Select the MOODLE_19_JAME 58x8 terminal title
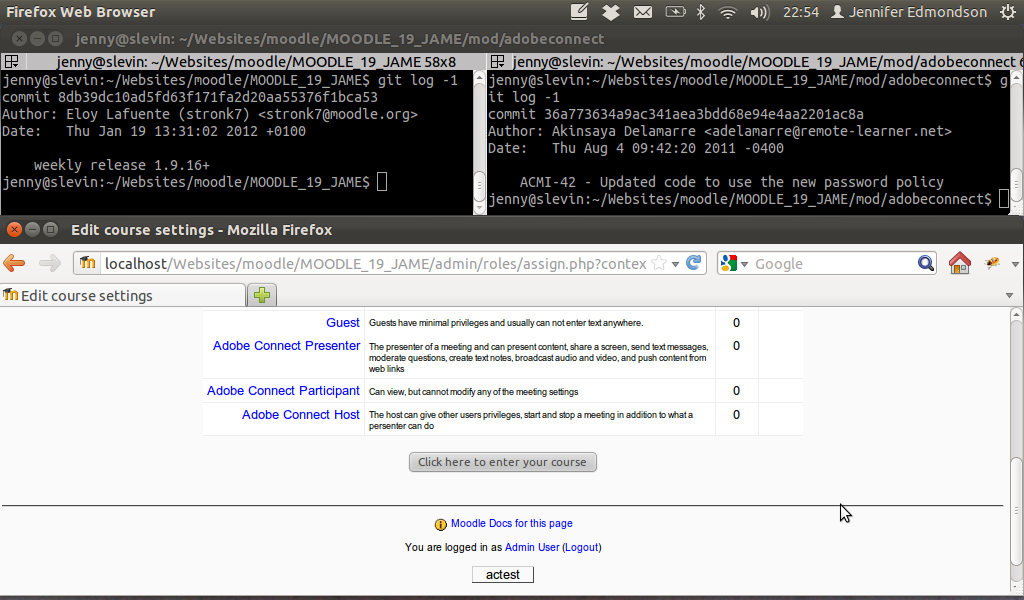1024x600 pixels. [256, 62]
